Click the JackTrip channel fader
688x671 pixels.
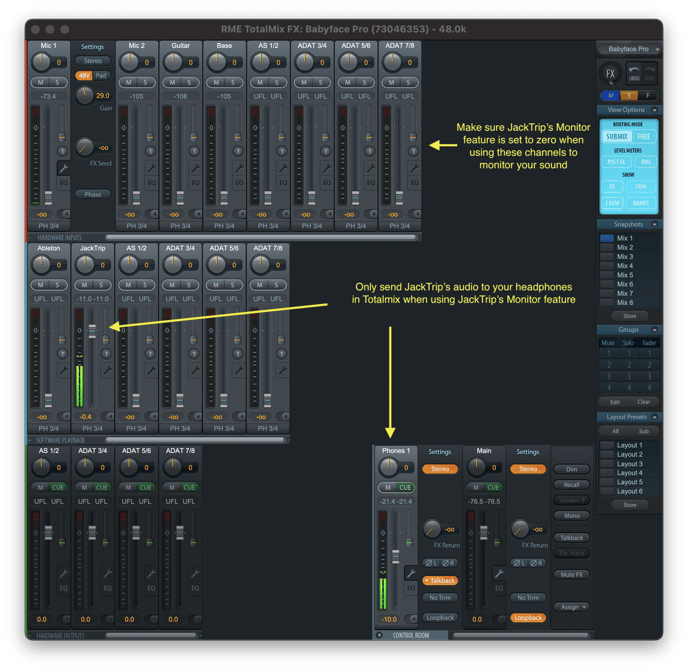point(92,331)
